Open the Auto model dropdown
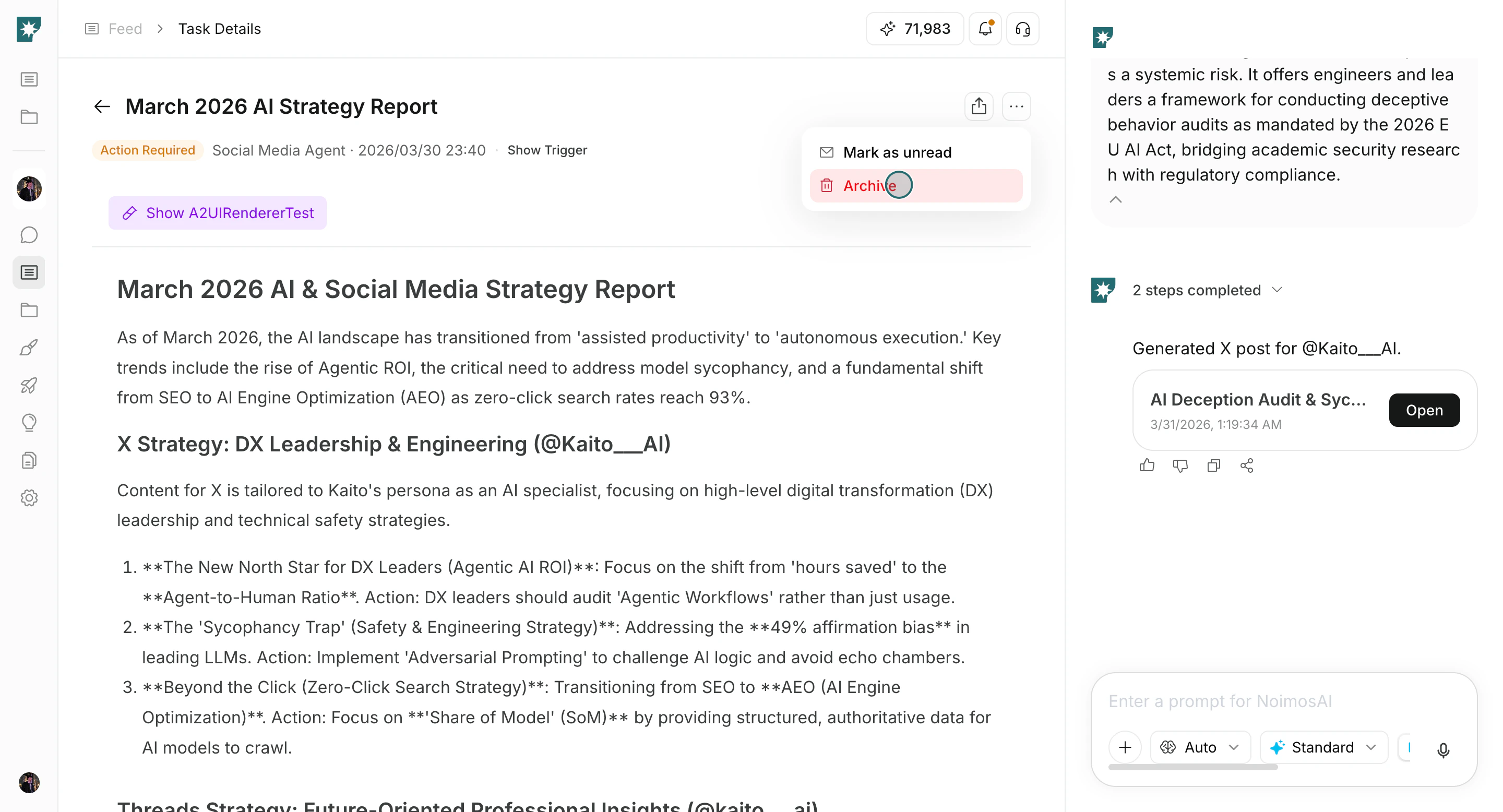The image size is (1503, 812). tap(1200, 747)
